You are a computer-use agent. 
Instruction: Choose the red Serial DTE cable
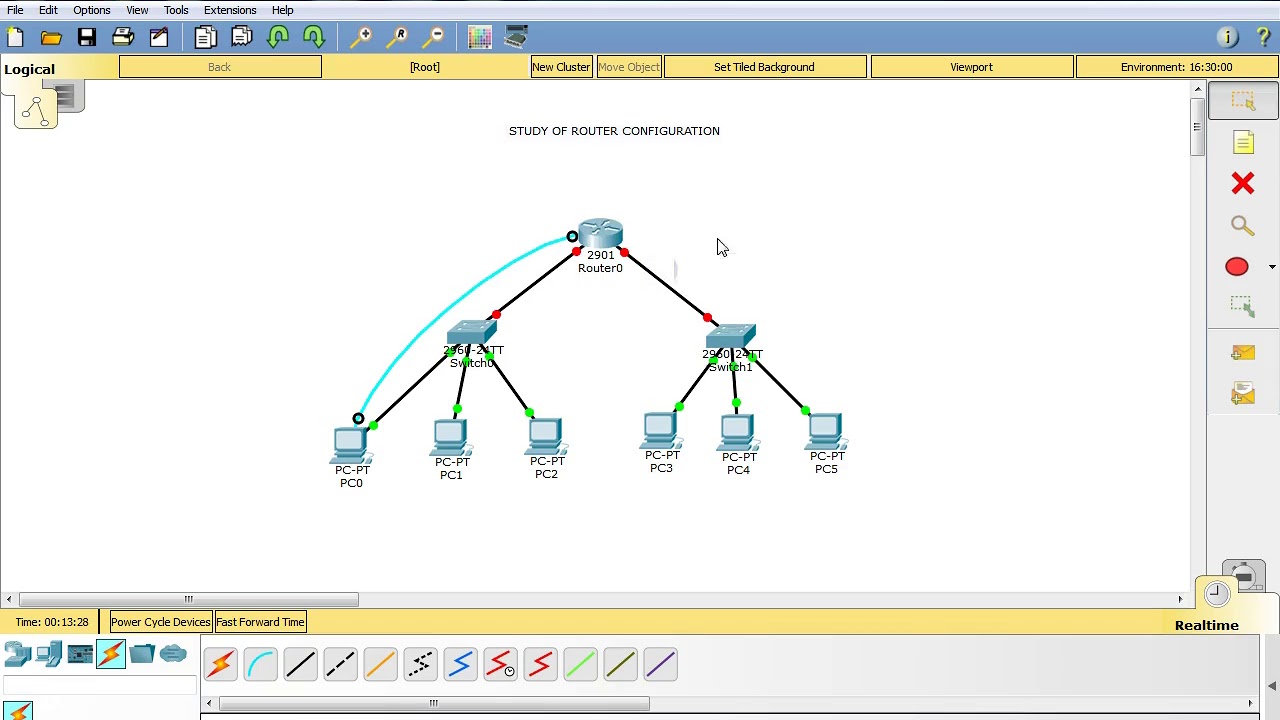click(540, 665)
